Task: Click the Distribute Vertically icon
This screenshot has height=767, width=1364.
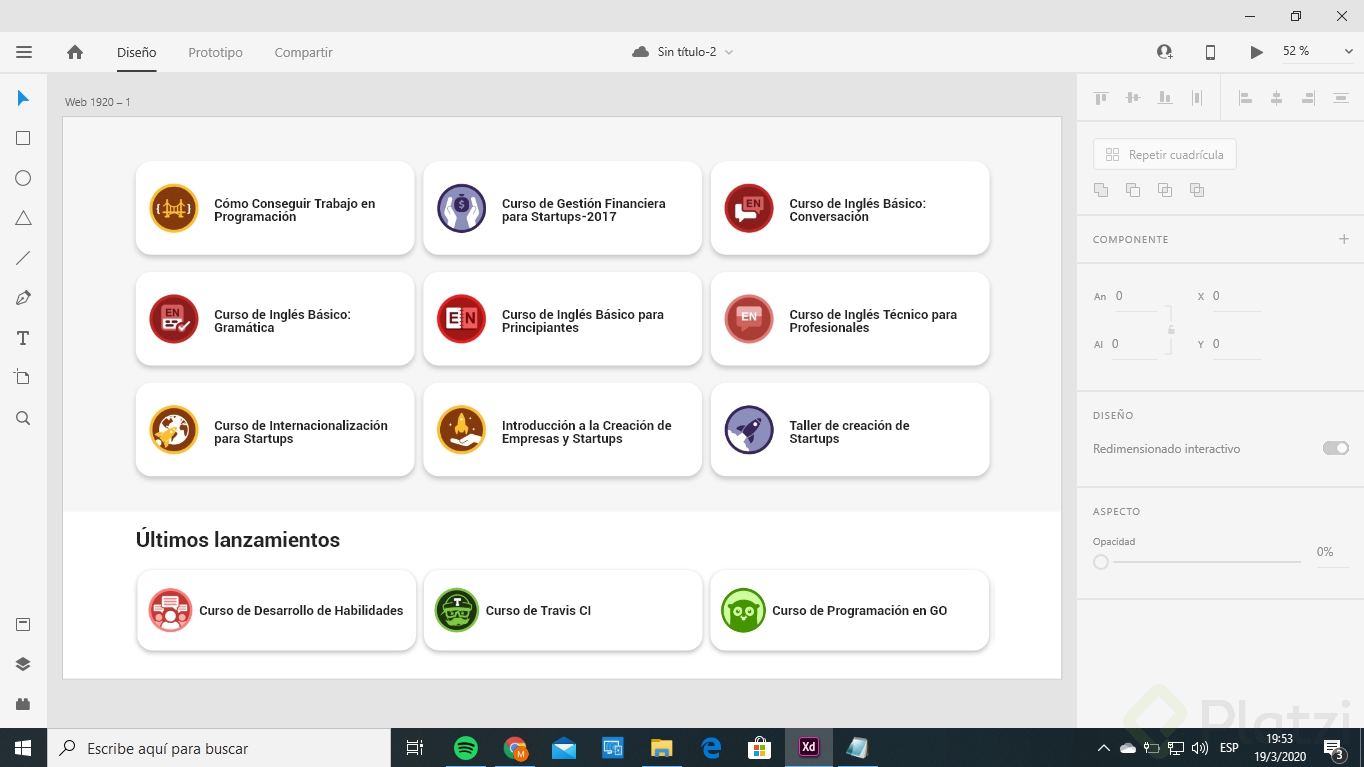Action: pos(1197,98)
